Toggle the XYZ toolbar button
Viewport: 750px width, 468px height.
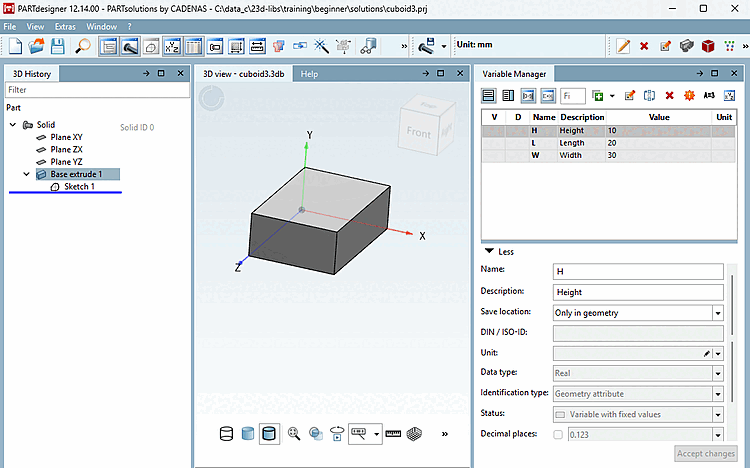pyautogui.click(x=172, y=46)
